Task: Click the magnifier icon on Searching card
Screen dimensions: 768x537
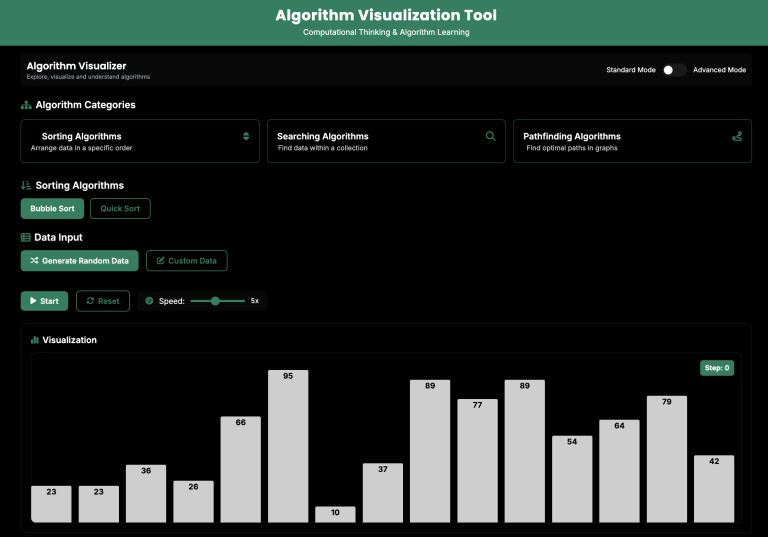Action: [490, 136]
